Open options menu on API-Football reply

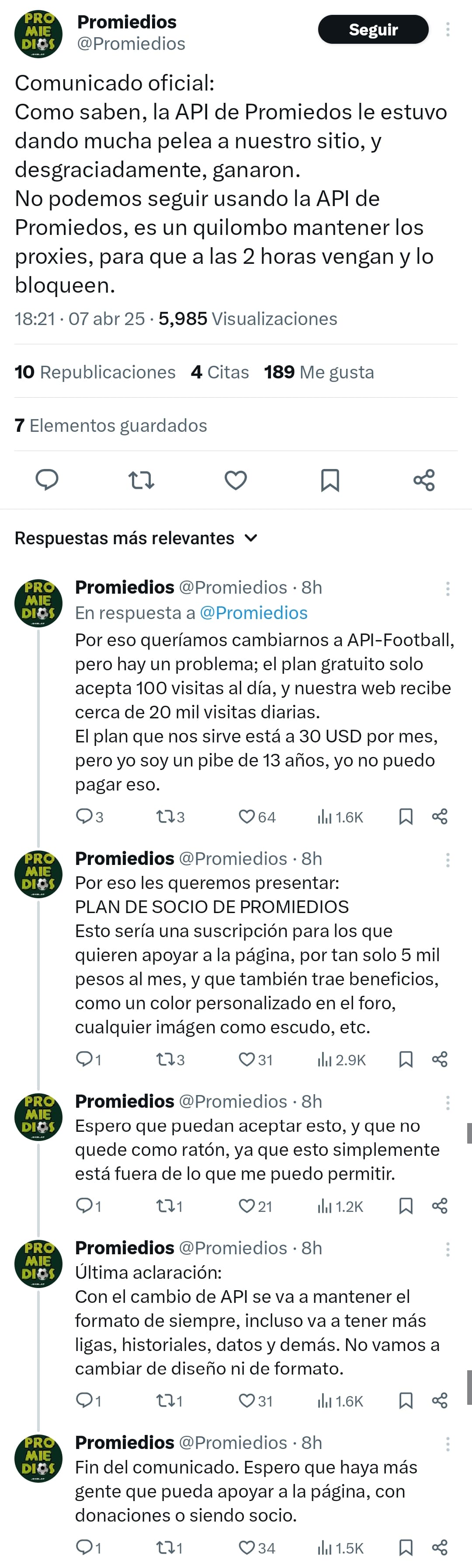(x=448, y=588)
